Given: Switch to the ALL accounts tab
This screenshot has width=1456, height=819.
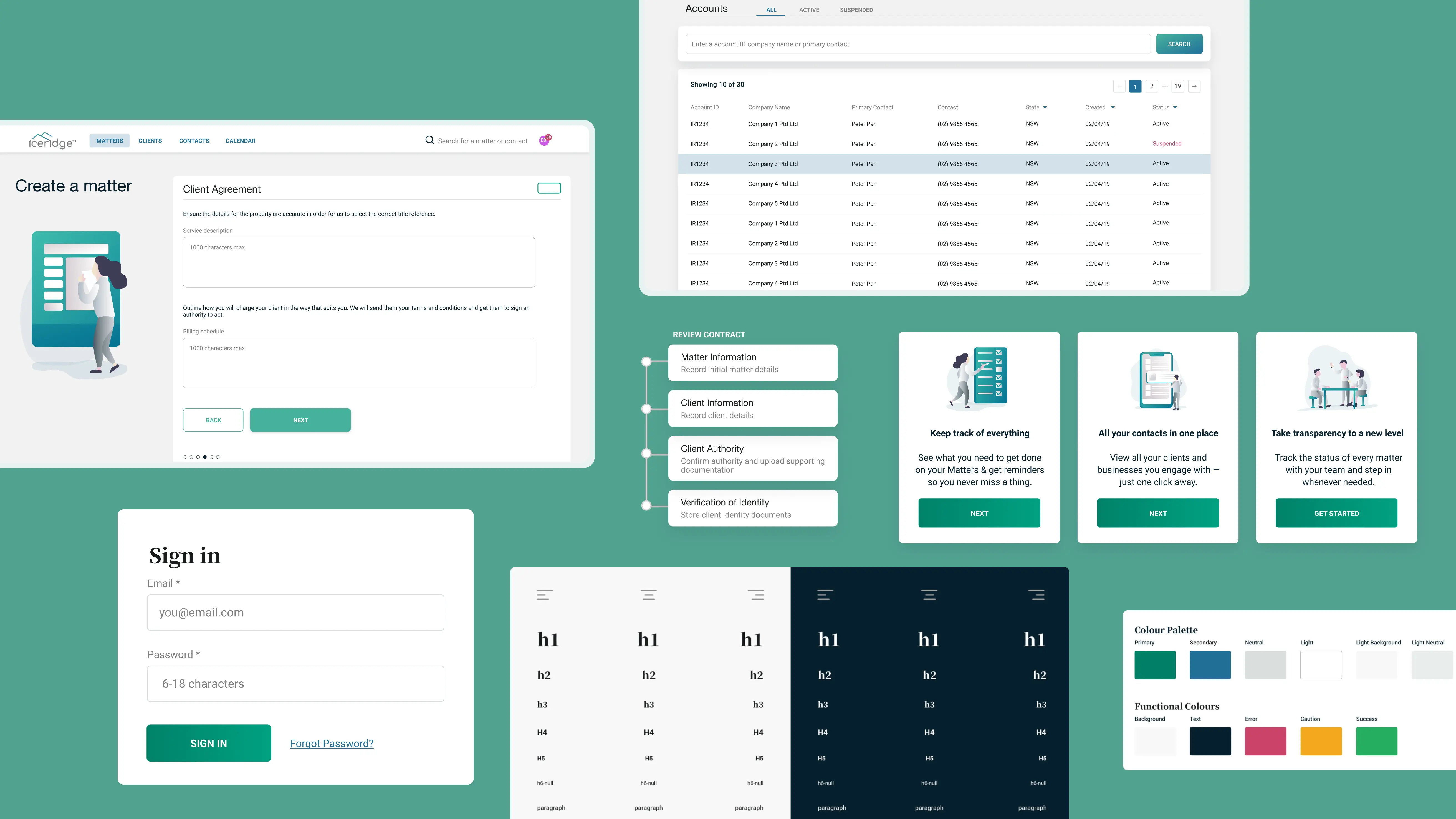Looking at the screenshot, I should (x=771, y=10).
